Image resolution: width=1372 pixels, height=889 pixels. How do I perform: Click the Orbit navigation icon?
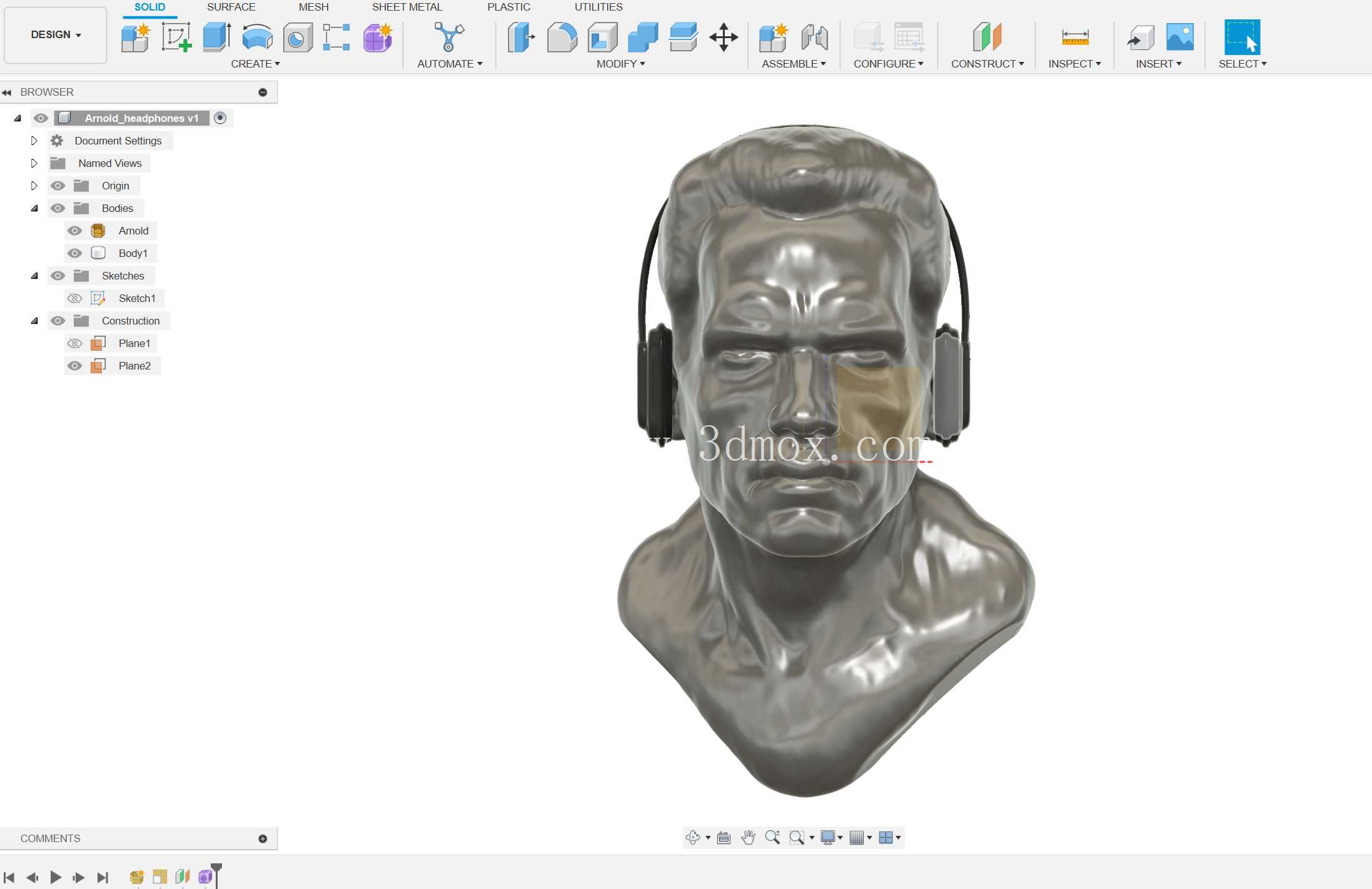pyautogui.click(x=693, y=838)
